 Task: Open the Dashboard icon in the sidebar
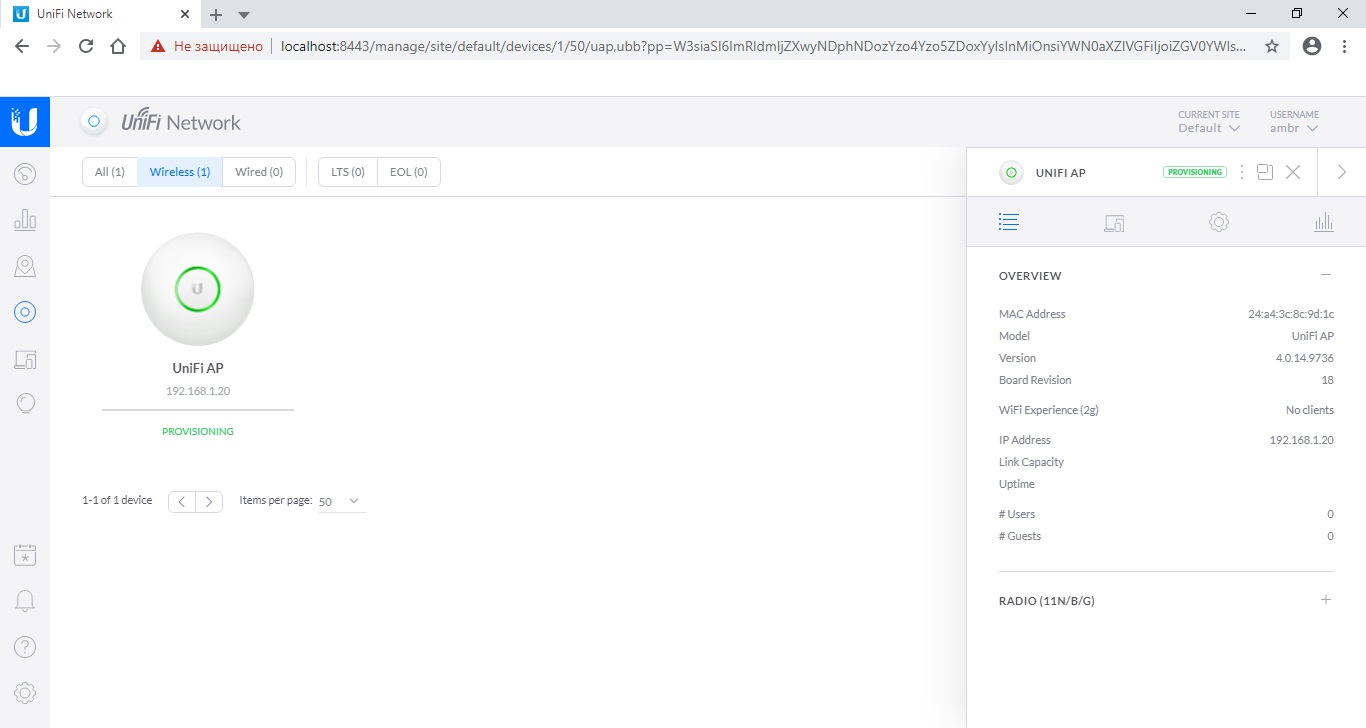pyautogui.click(x=25, y=174)
